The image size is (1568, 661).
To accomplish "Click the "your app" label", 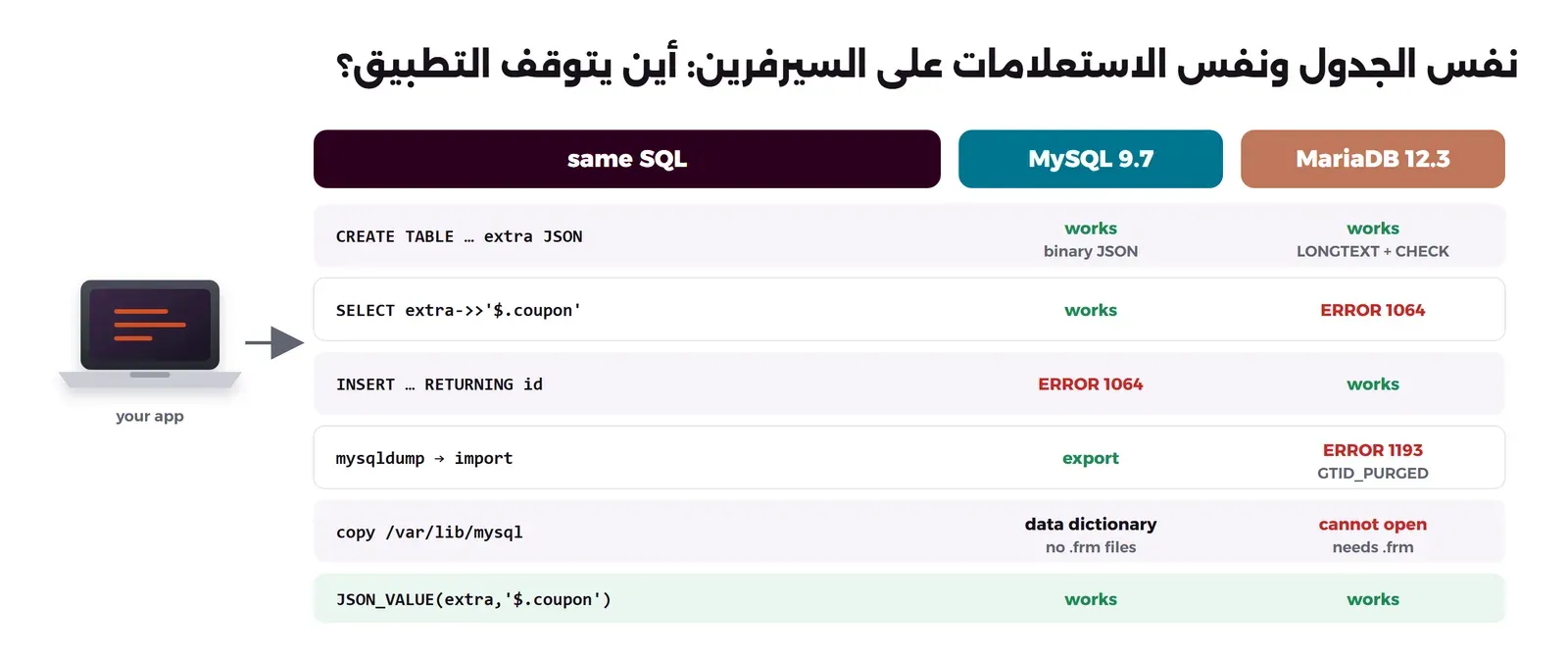I will [x=150, y=416].
